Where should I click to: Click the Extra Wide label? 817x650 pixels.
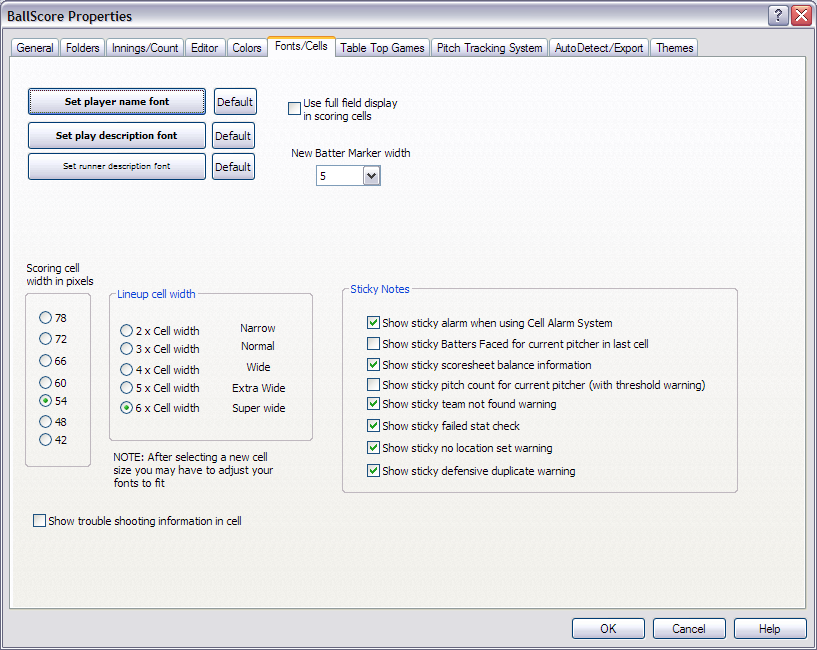coord(258,388)
